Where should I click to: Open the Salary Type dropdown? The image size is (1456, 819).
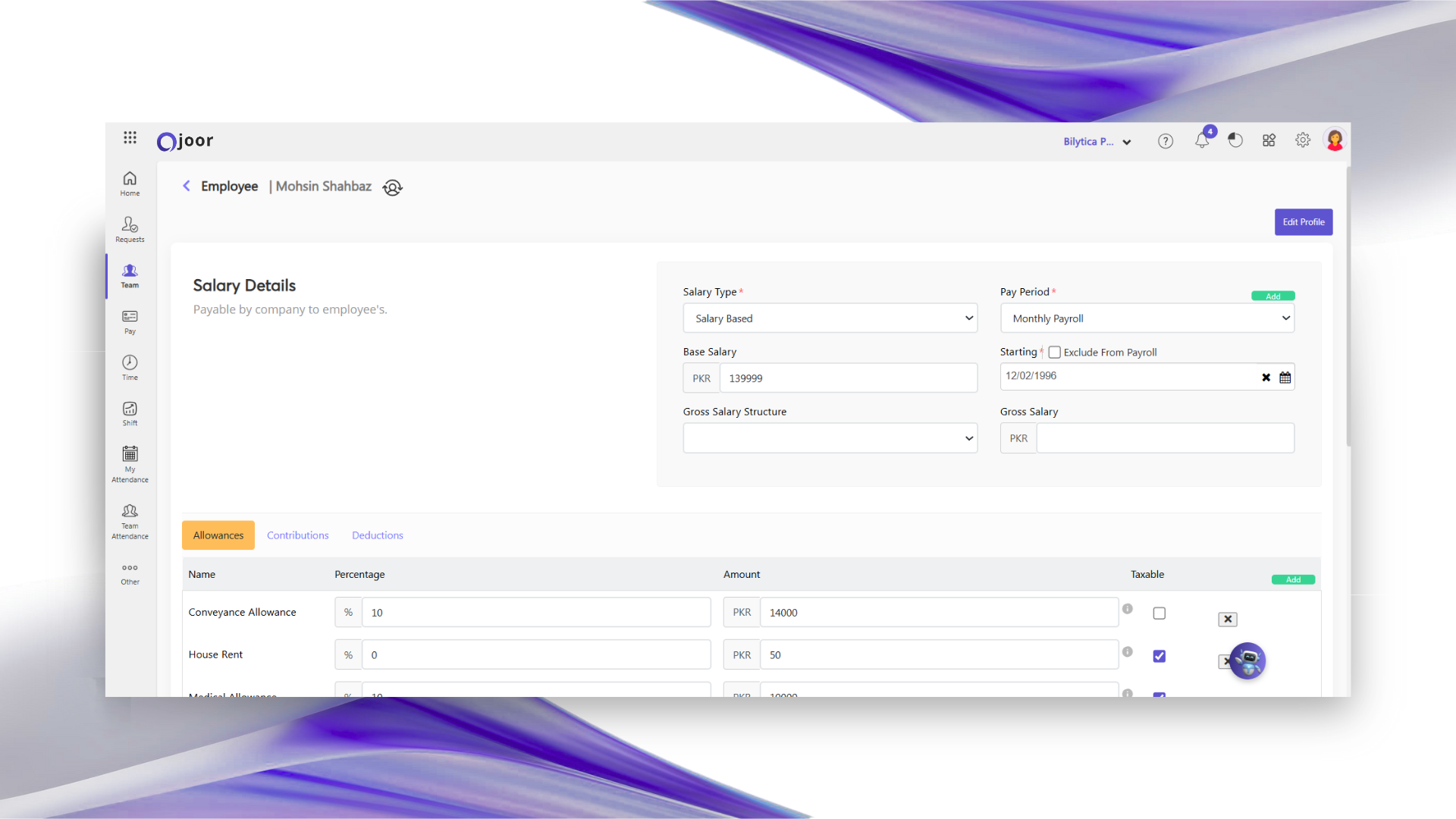(830, 318)
